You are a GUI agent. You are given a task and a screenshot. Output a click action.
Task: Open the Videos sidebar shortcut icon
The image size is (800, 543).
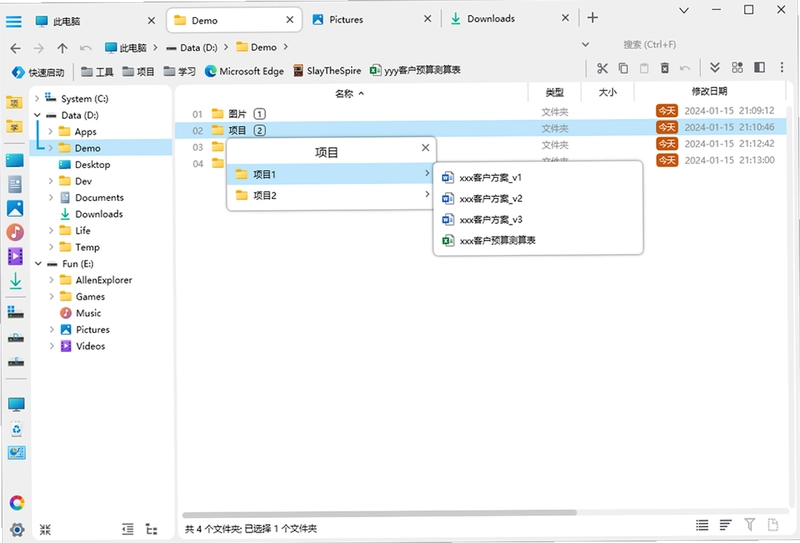[15, 256]
